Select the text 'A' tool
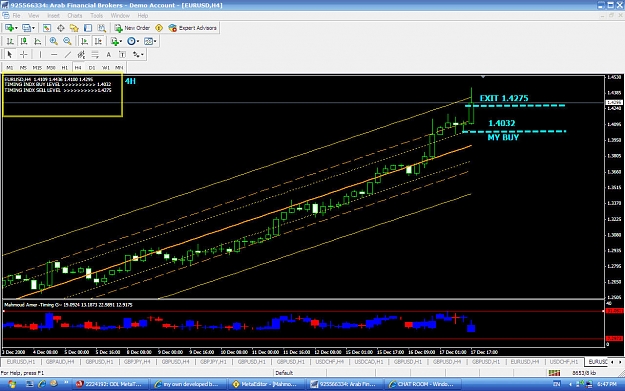Image resolution: width=625 pixels, height=391 pixels. [108, 55]
